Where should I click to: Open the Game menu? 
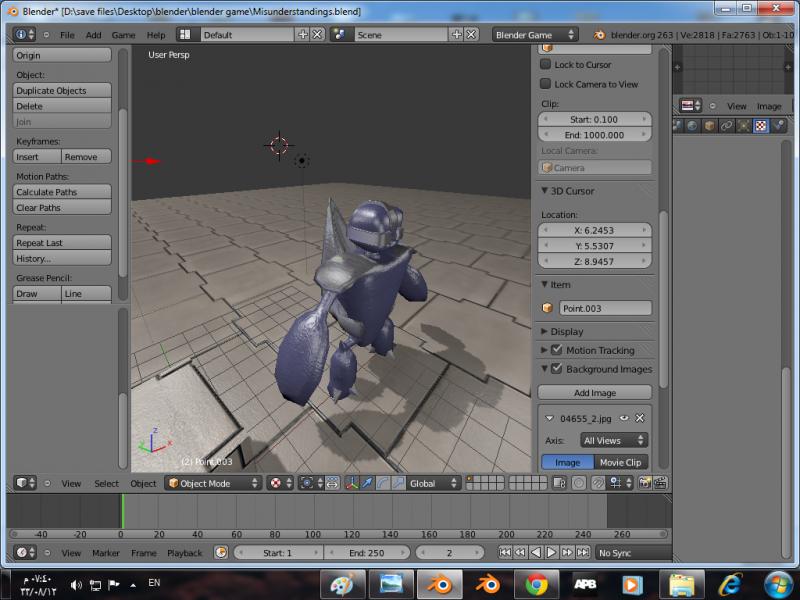click(x=123, y=35)
